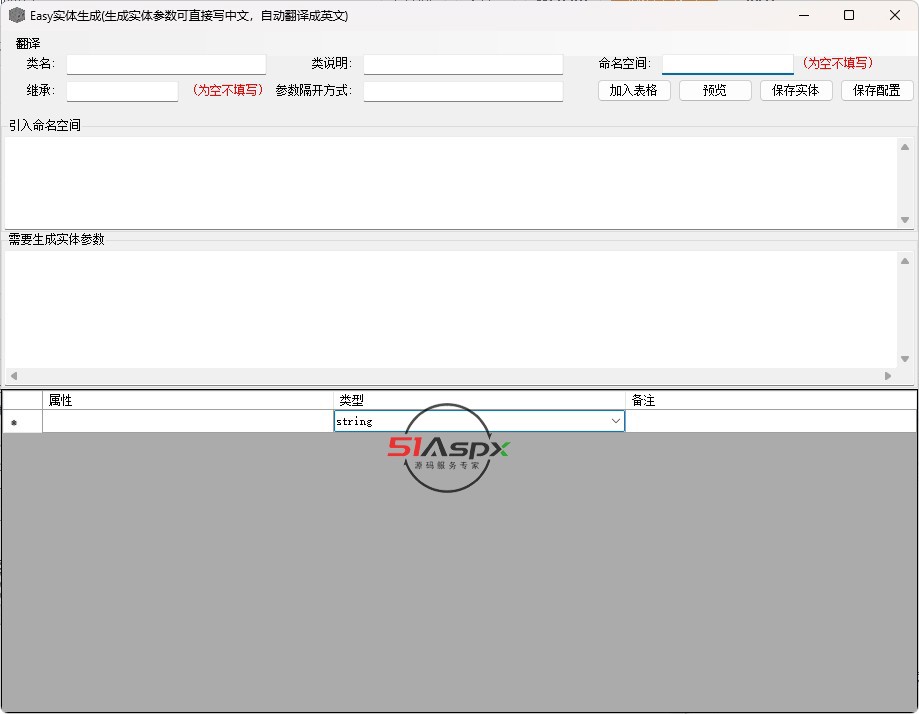Click up arrow of 需要生成实体参数 scrollbar

905,261
